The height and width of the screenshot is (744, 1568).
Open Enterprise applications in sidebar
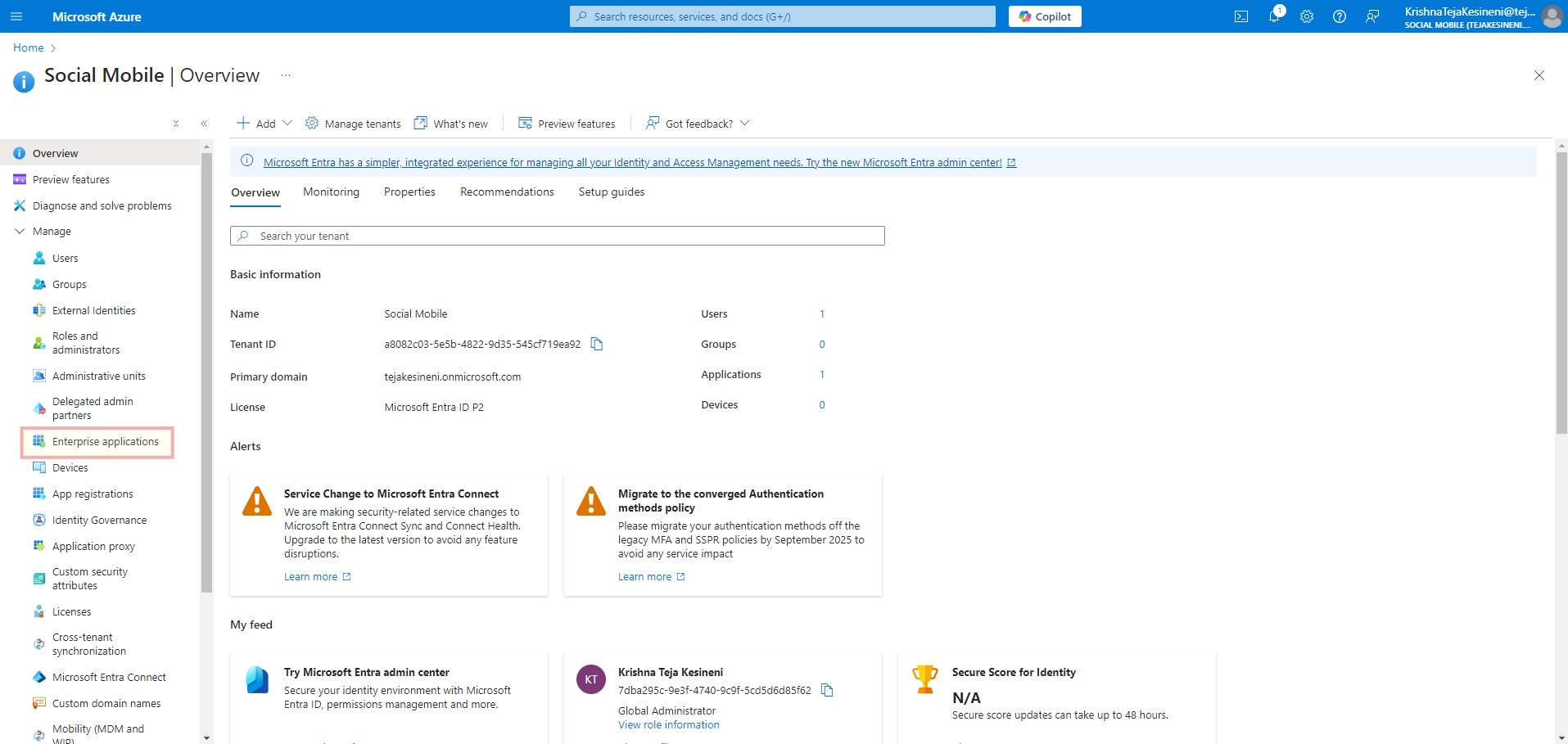pyautogui.click(x=105, y=442)
